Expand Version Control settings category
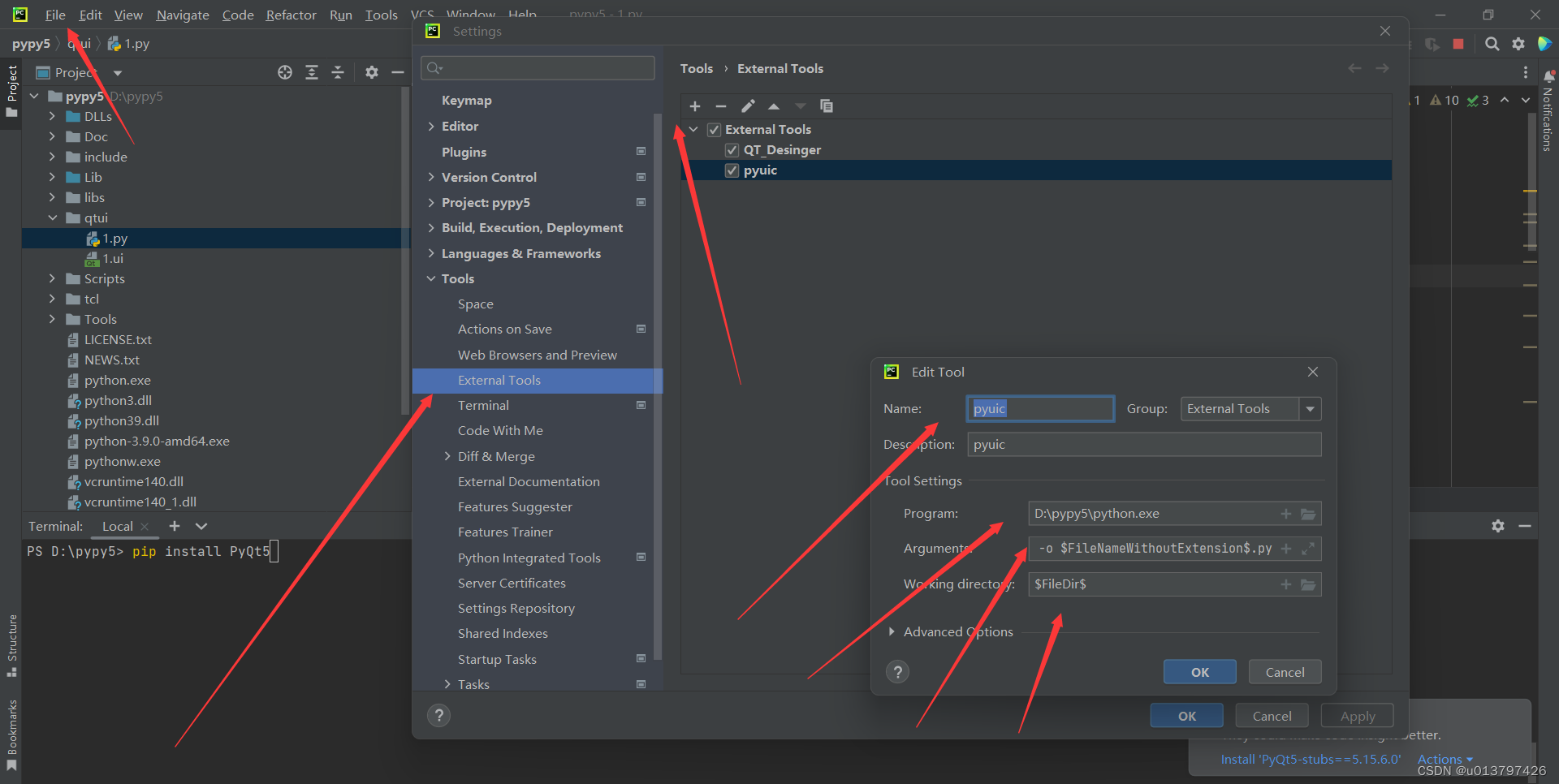The width and height of the screenshot is (1559, 784). coord(431,178)
